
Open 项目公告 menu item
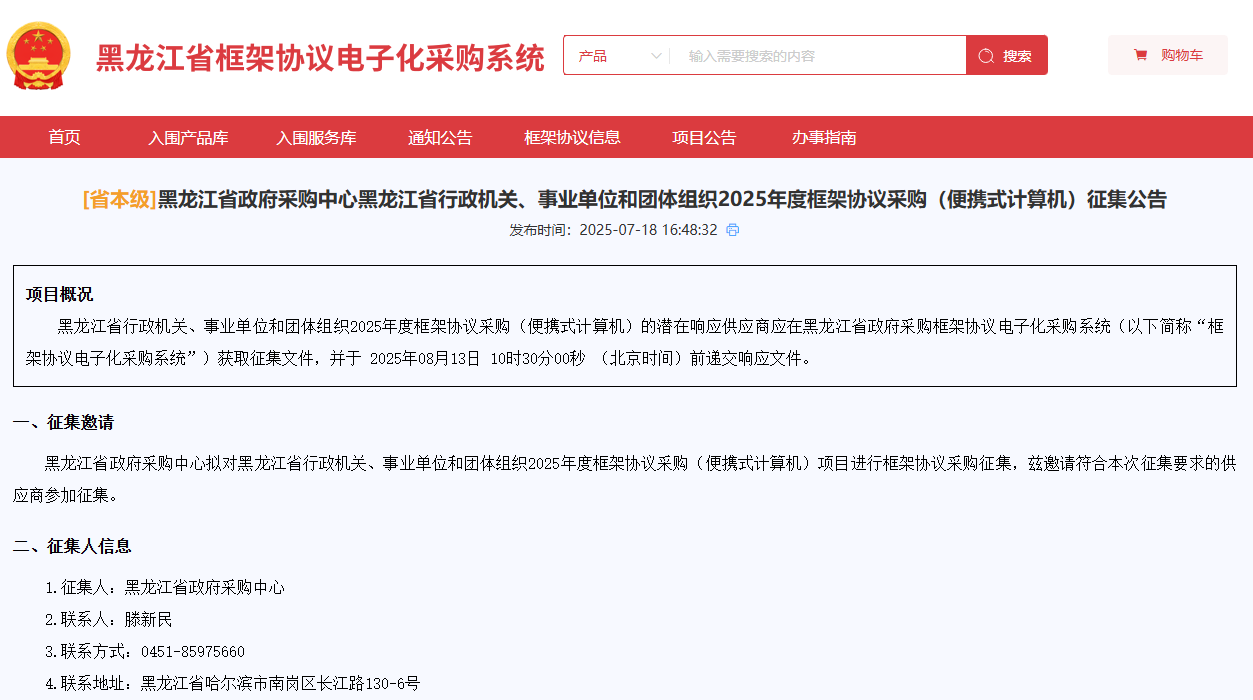704,137
